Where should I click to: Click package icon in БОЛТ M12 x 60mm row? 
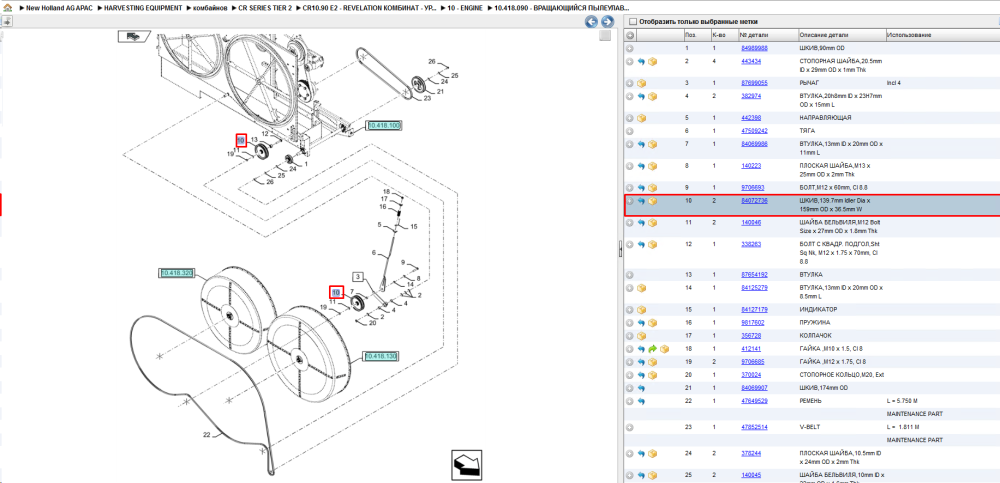652,188
